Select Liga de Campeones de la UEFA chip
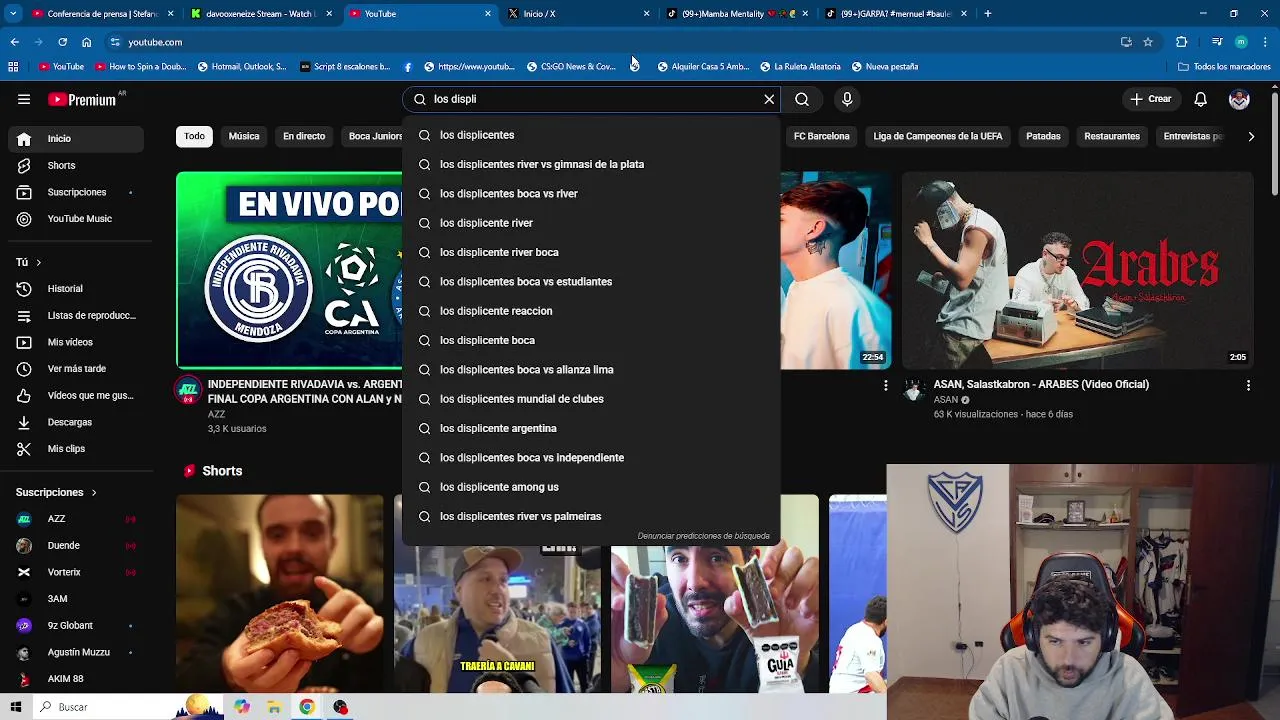1280x720 pixels. pos(938,136)
